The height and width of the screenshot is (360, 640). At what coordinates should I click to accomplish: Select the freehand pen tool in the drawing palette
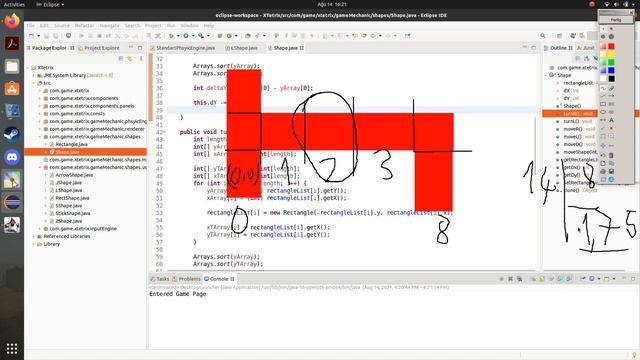pyautogui.click(x=603, y=88)
